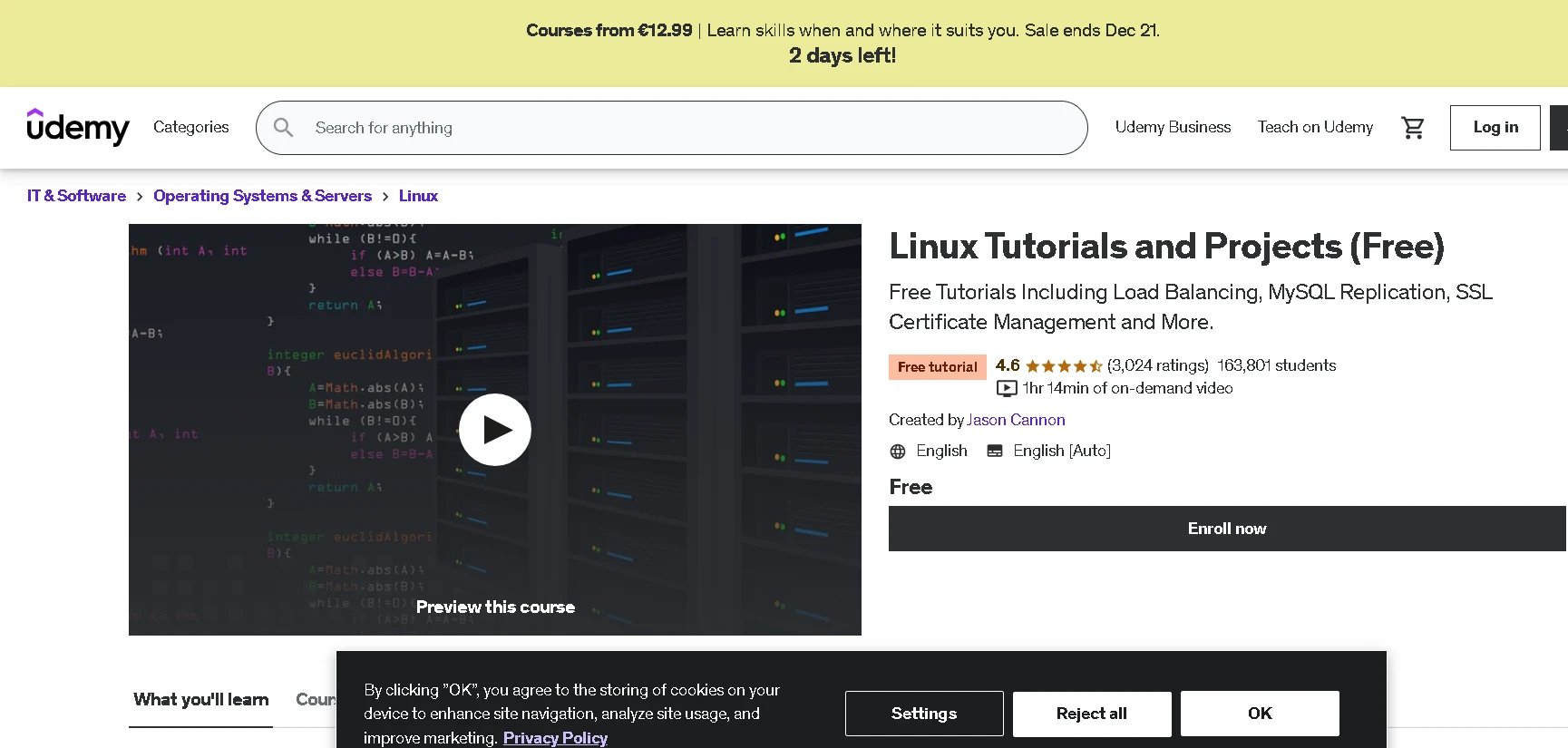Click the Enroll now button
Viewport: 1568px width, 748px height.
click(1226, 529)
